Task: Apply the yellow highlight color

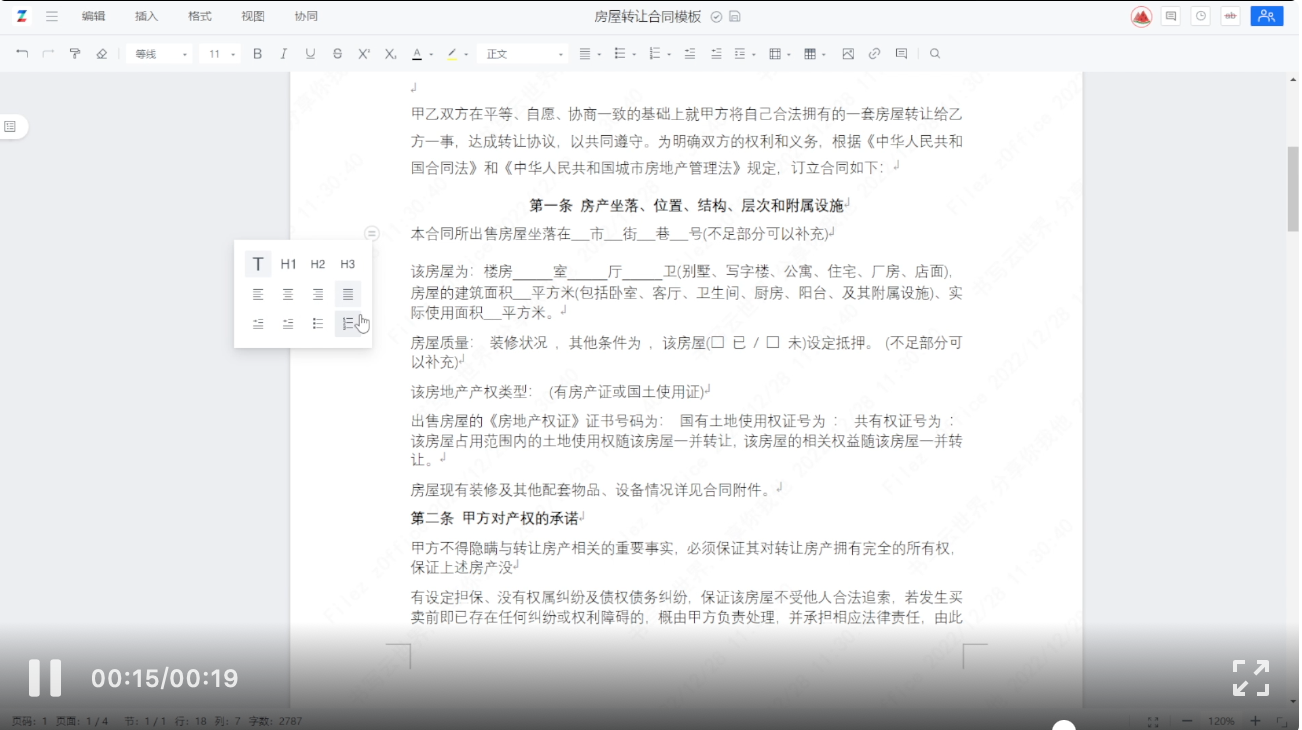Action: click(x=452, y=54)
